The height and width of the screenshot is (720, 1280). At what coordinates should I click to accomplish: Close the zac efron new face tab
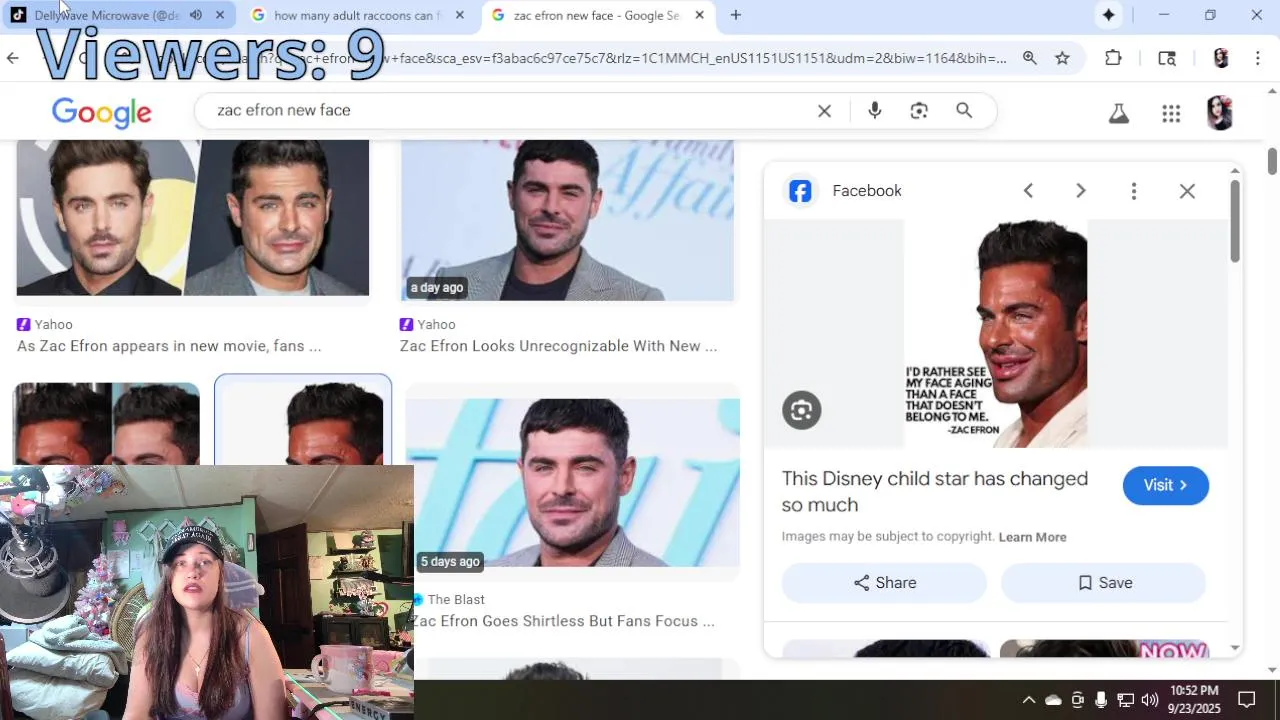coord(699,15)
